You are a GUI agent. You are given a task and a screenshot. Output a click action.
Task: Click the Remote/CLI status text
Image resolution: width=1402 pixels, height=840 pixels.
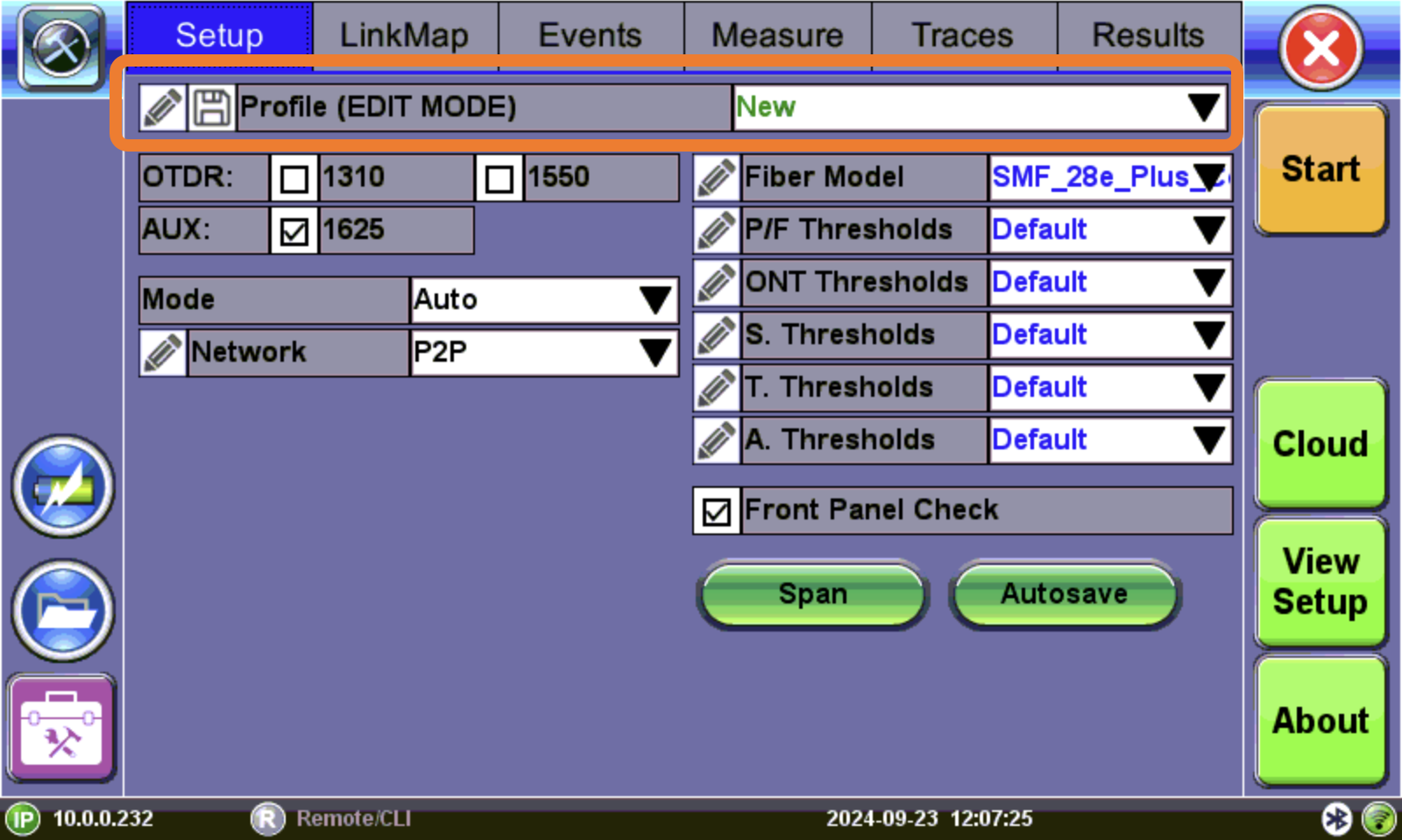pos(353,819)
